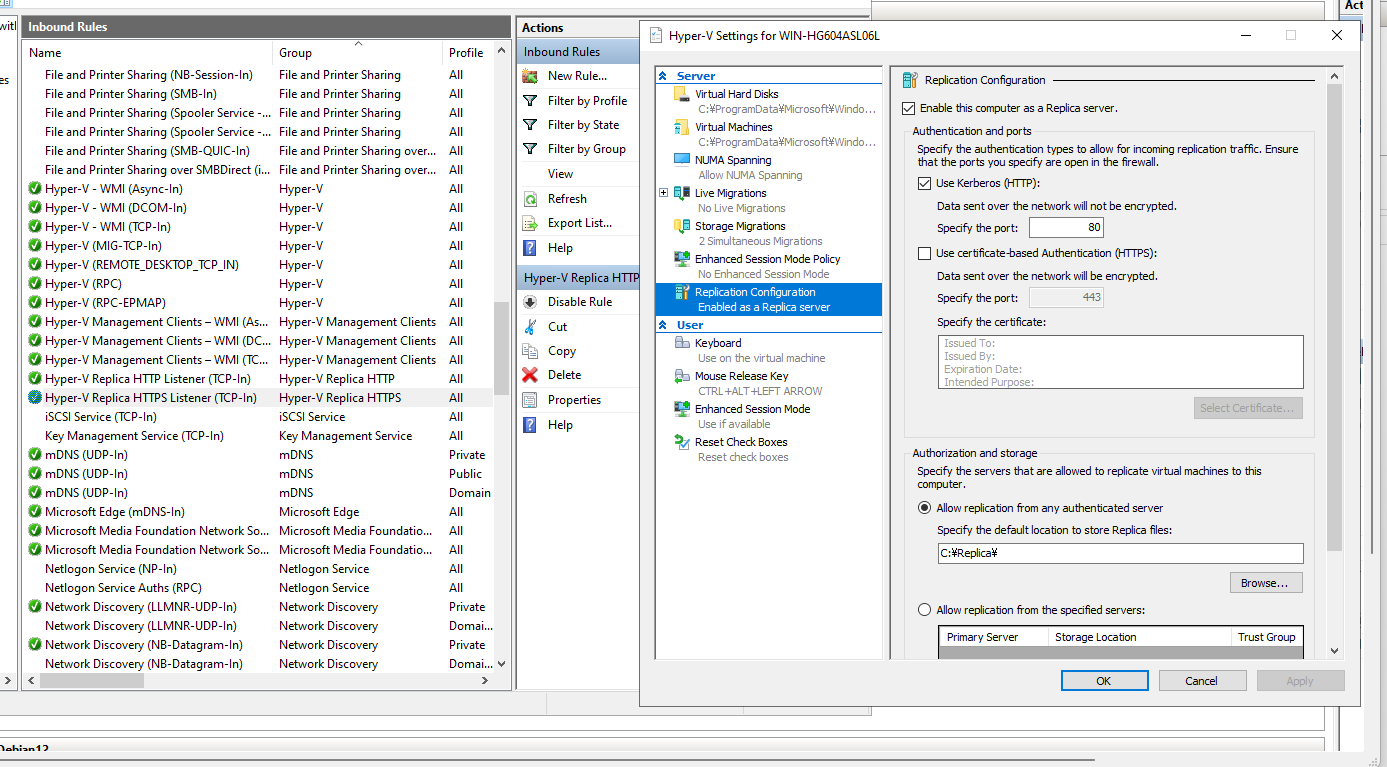
Task: Select Key Management Service (TCP-In) rule
Action: pos(258,436)
